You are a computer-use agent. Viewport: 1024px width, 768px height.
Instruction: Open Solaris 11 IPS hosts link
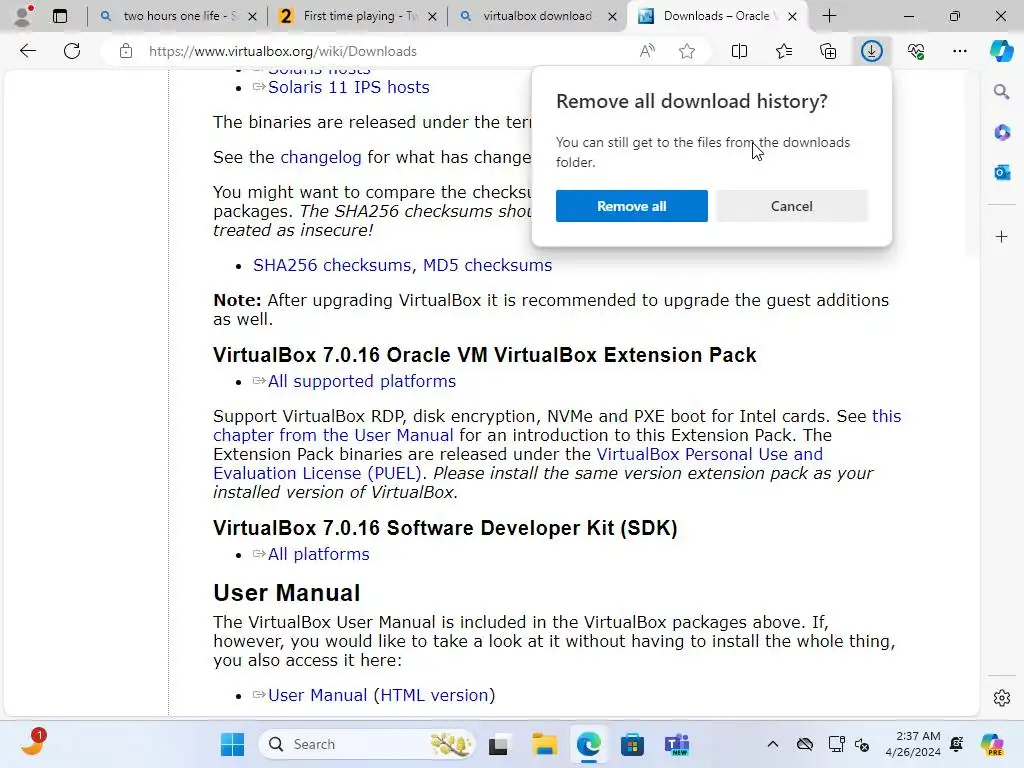click(x=348, y=87)
